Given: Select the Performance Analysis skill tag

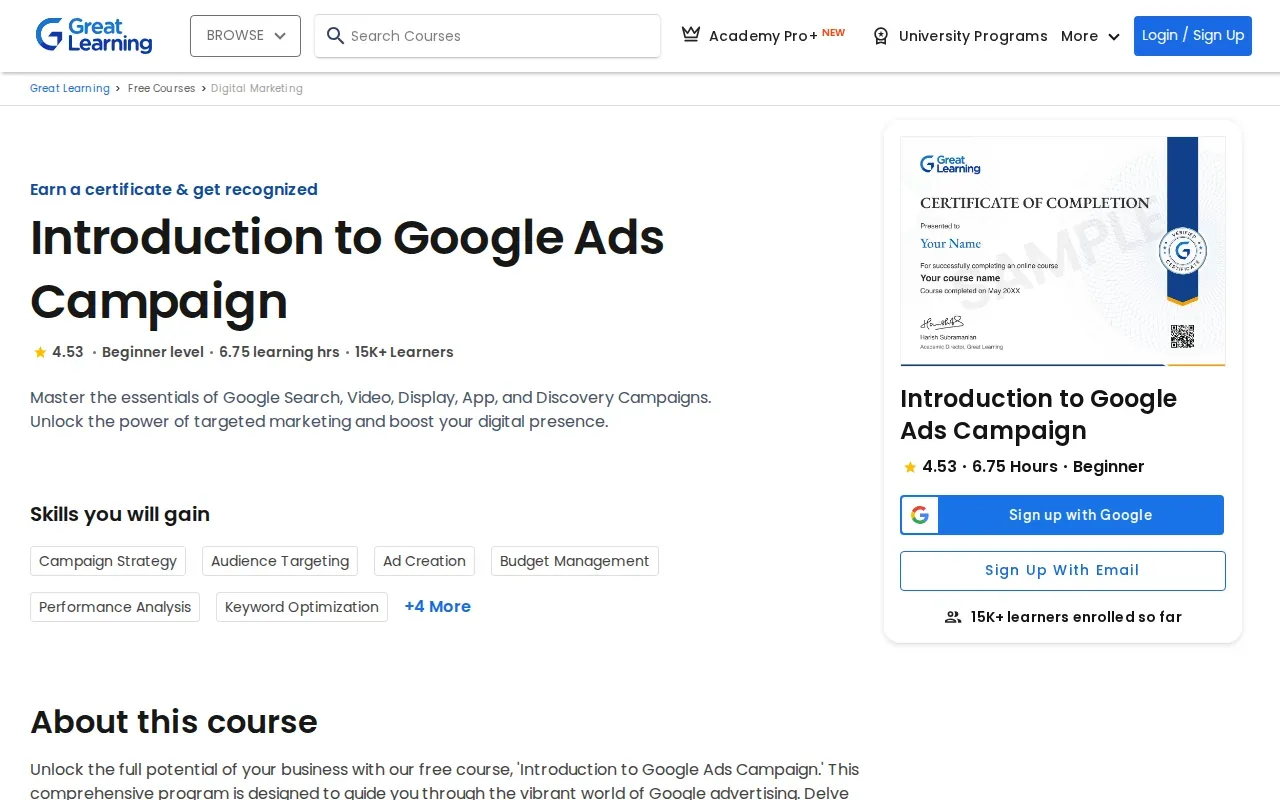Looking at the screenshot, I should [x=115, y=607].
